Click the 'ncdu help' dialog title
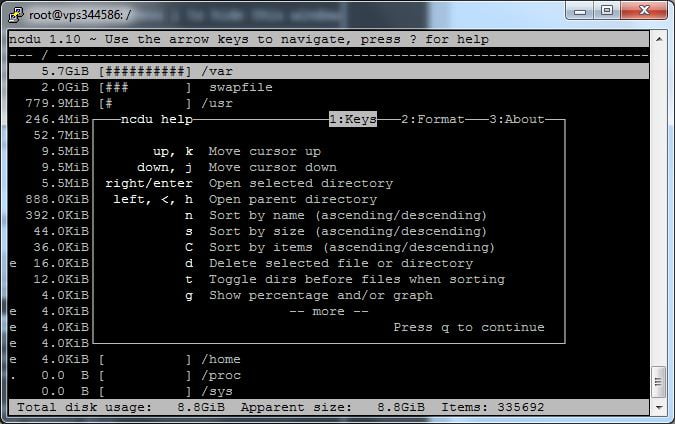Viewport: 675px width, 424px height. tap(157, 119)
